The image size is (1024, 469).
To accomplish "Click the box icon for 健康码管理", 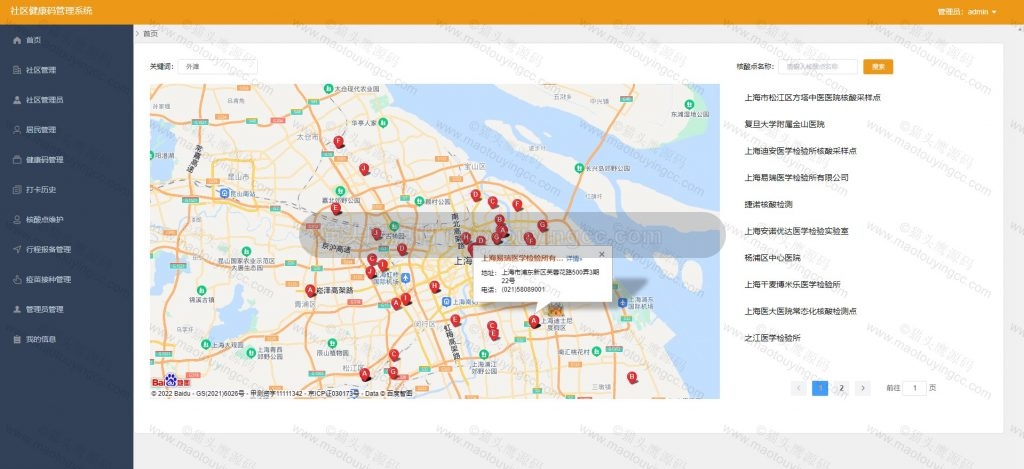I will click(x=17, y=160).
